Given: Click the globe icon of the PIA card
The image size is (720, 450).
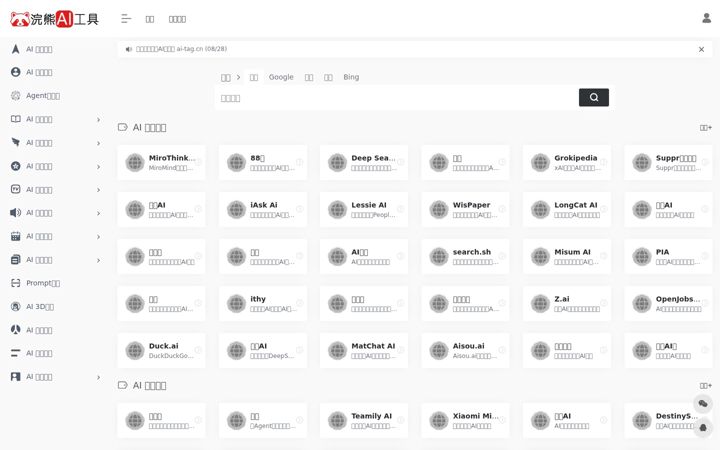Looking at the screenshot, I should (642, 256).
